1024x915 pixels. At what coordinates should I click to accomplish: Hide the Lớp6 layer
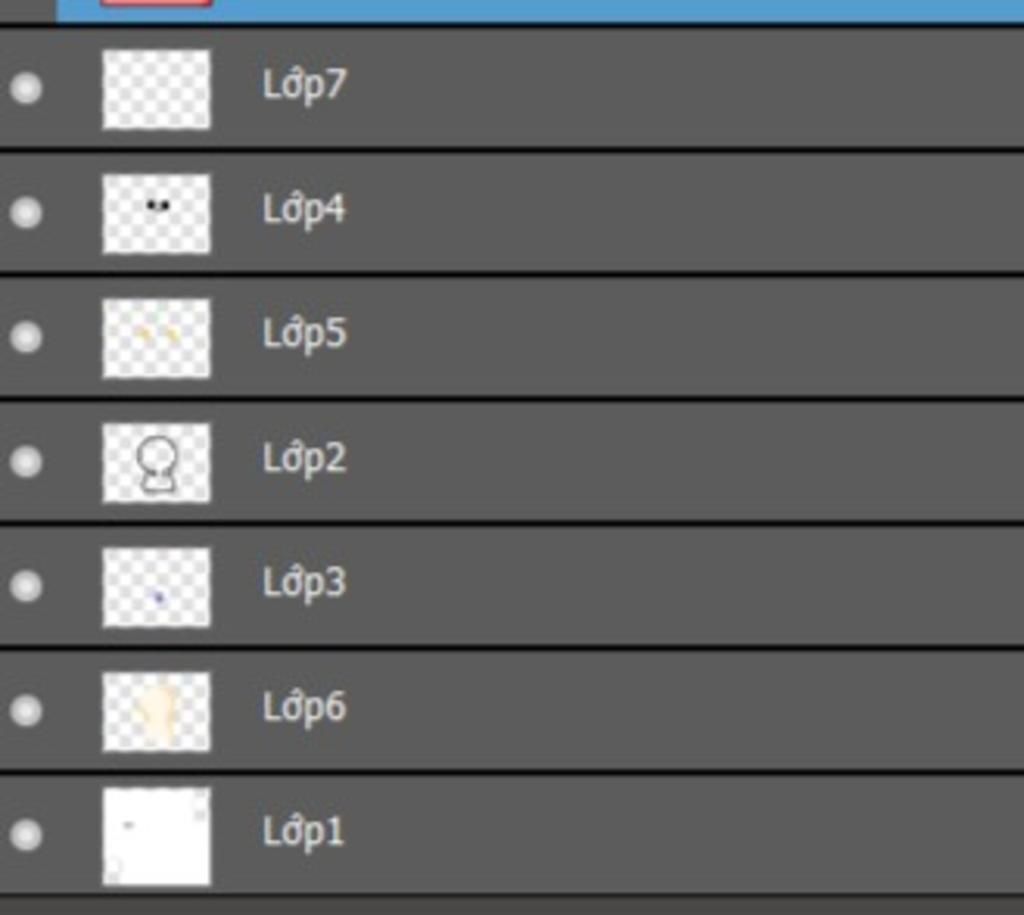click(x=26, y=710)
